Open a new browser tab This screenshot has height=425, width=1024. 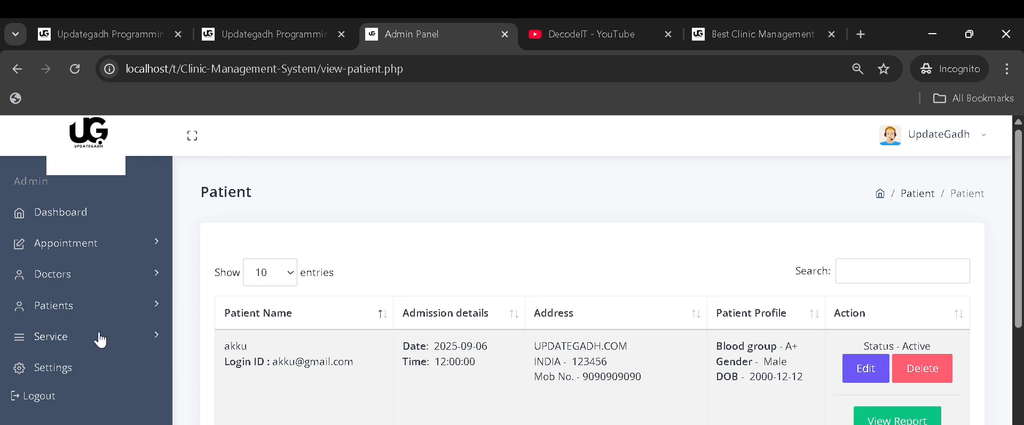pyautogui.click(x=861, y=34)
